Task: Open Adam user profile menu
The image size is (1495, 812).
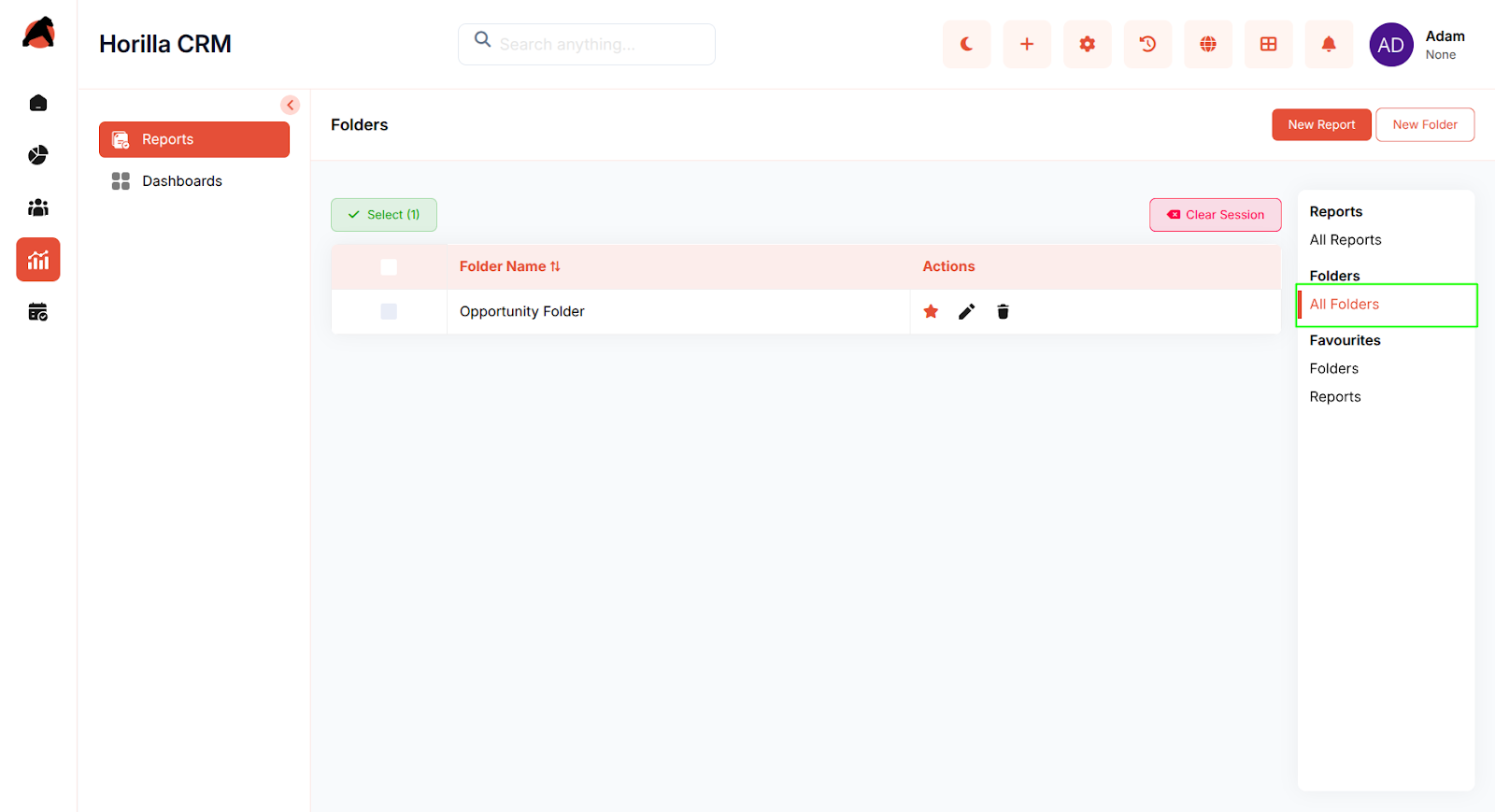Action: click(x=1417, y=45)
